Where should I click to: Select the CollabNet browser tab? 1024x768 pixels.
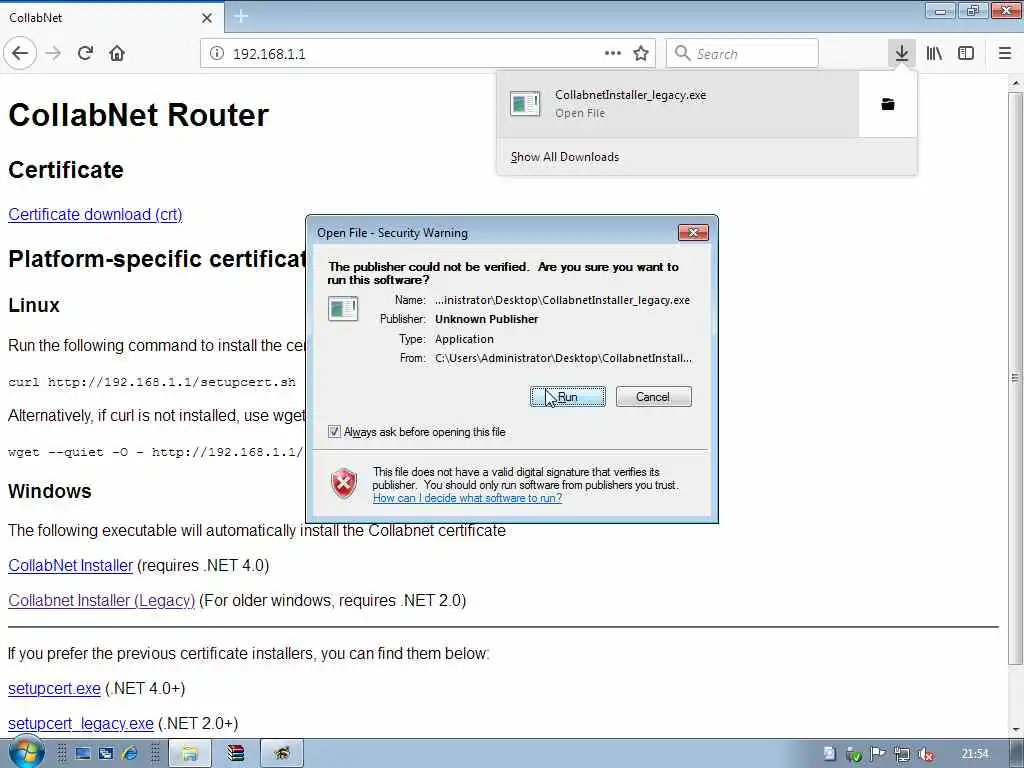[111, 18]
